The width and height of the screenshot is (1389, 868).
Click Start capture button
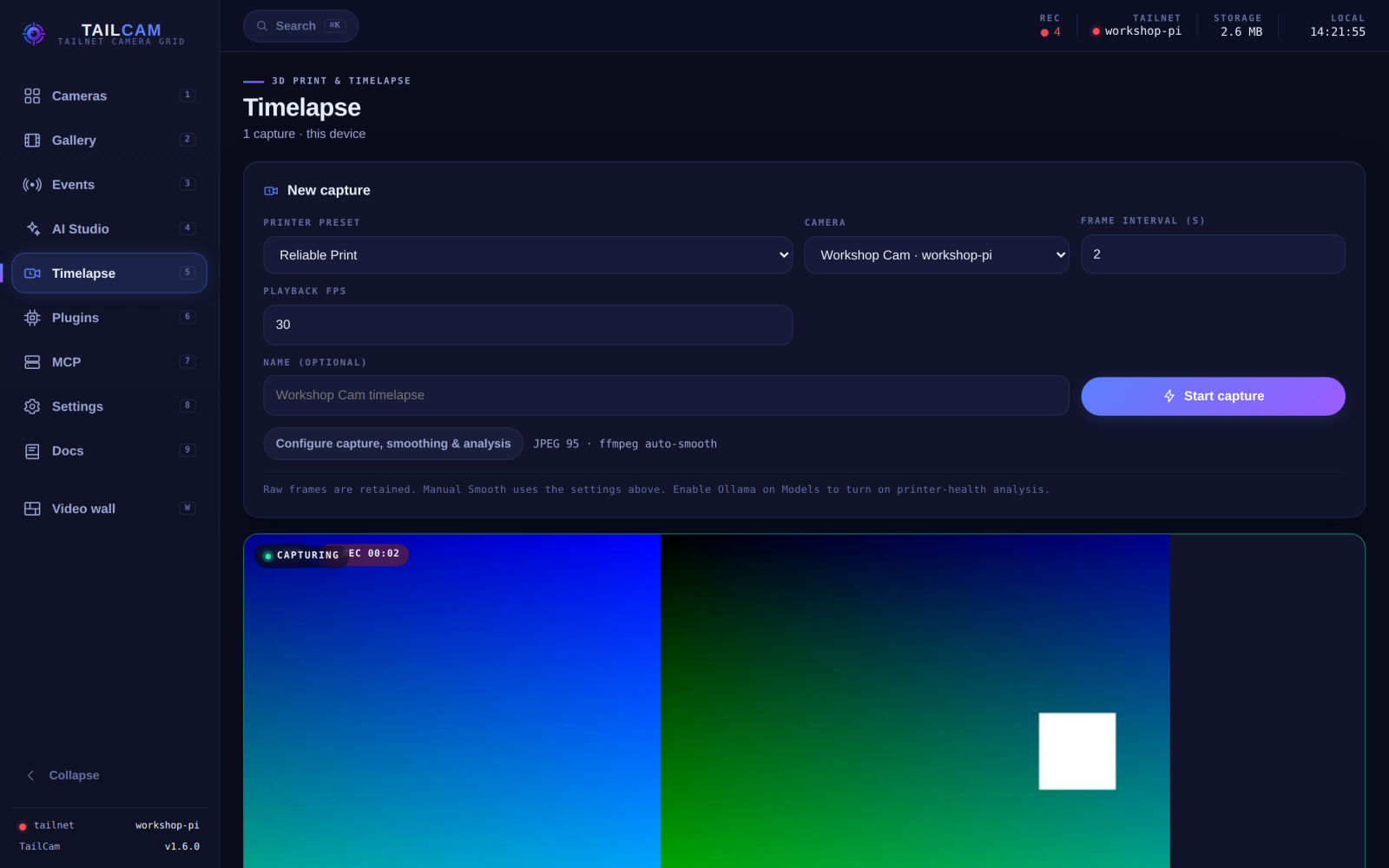(x=1213, y=396)
